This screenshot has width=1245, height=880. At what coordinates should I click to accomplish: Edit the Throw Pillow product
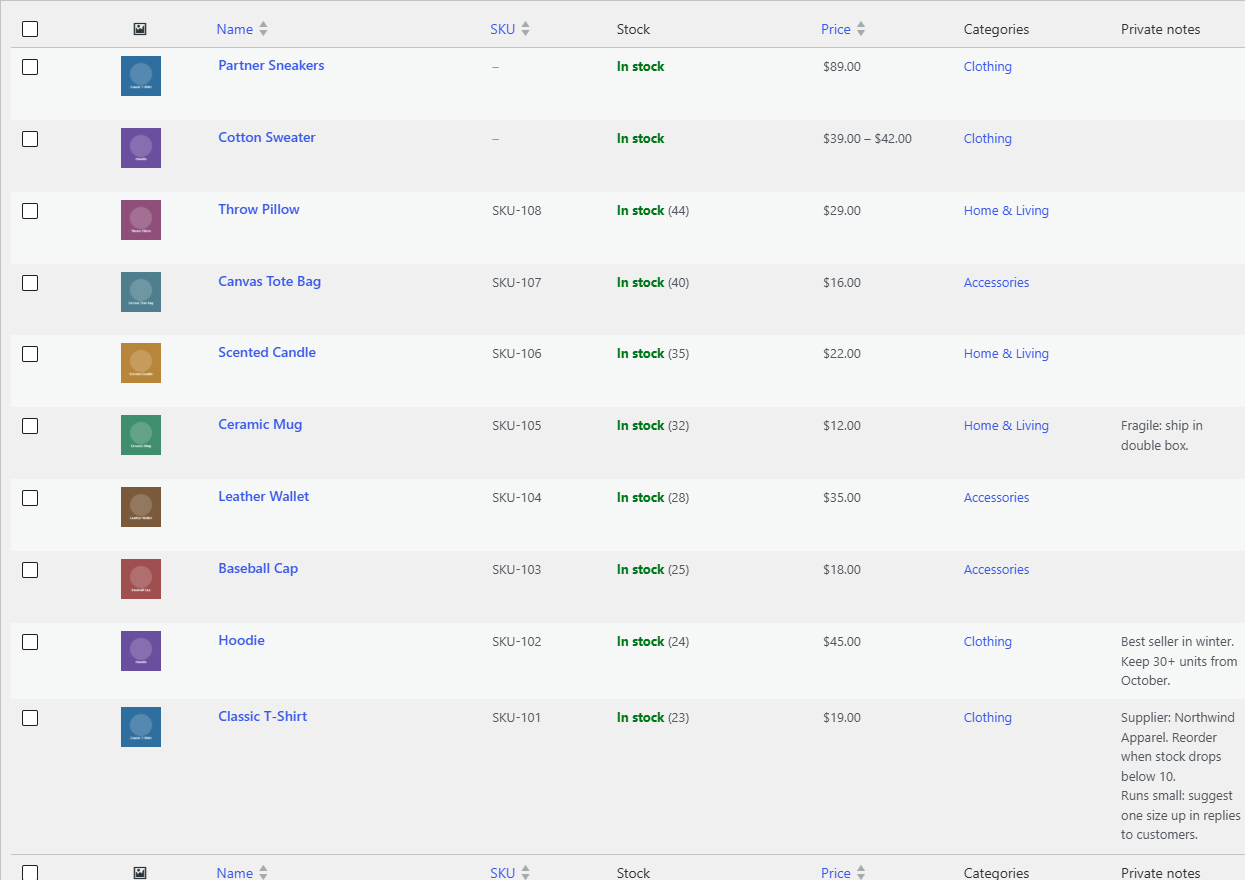point(259,209)
